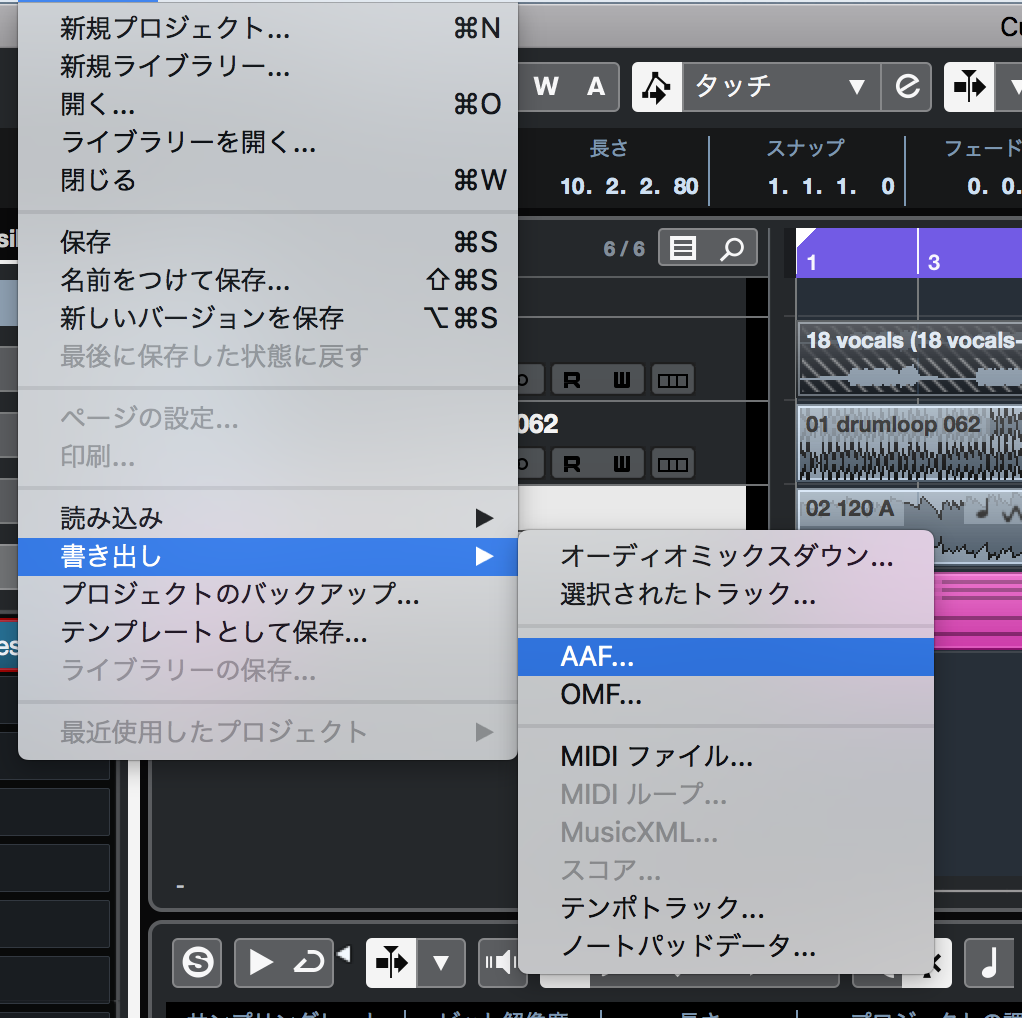Select オーディオミックスダウン... export option
1022x1018 pixels.
[x=726, y=557]
